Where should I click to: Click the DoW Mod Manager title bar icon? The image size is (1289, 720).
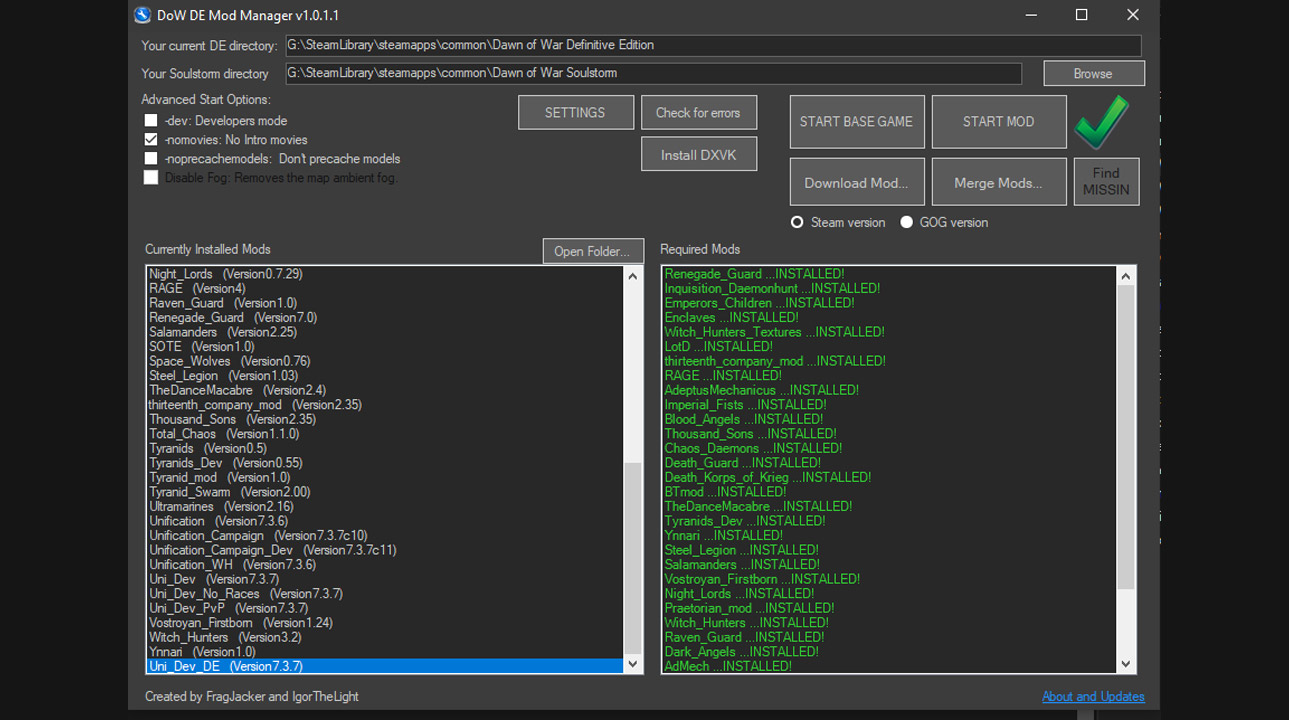click(x=143, y=15)
